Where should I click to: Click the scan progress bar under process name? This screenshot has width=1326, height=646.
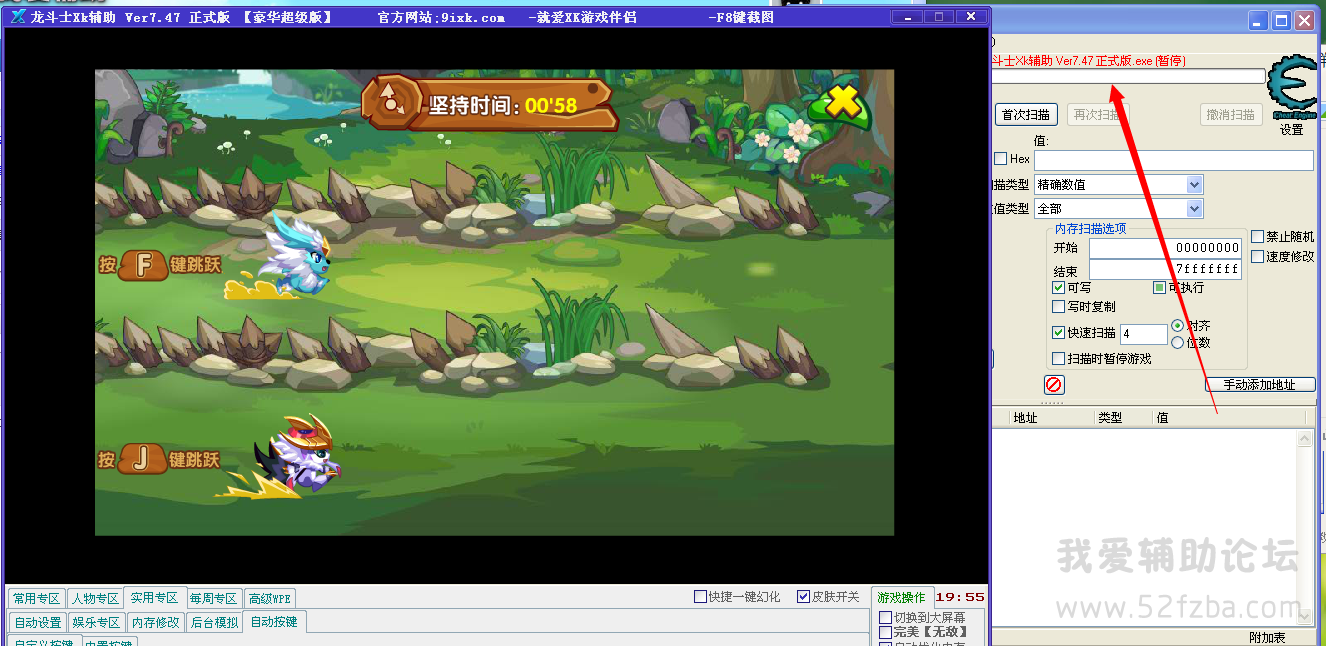(1128, 77)
